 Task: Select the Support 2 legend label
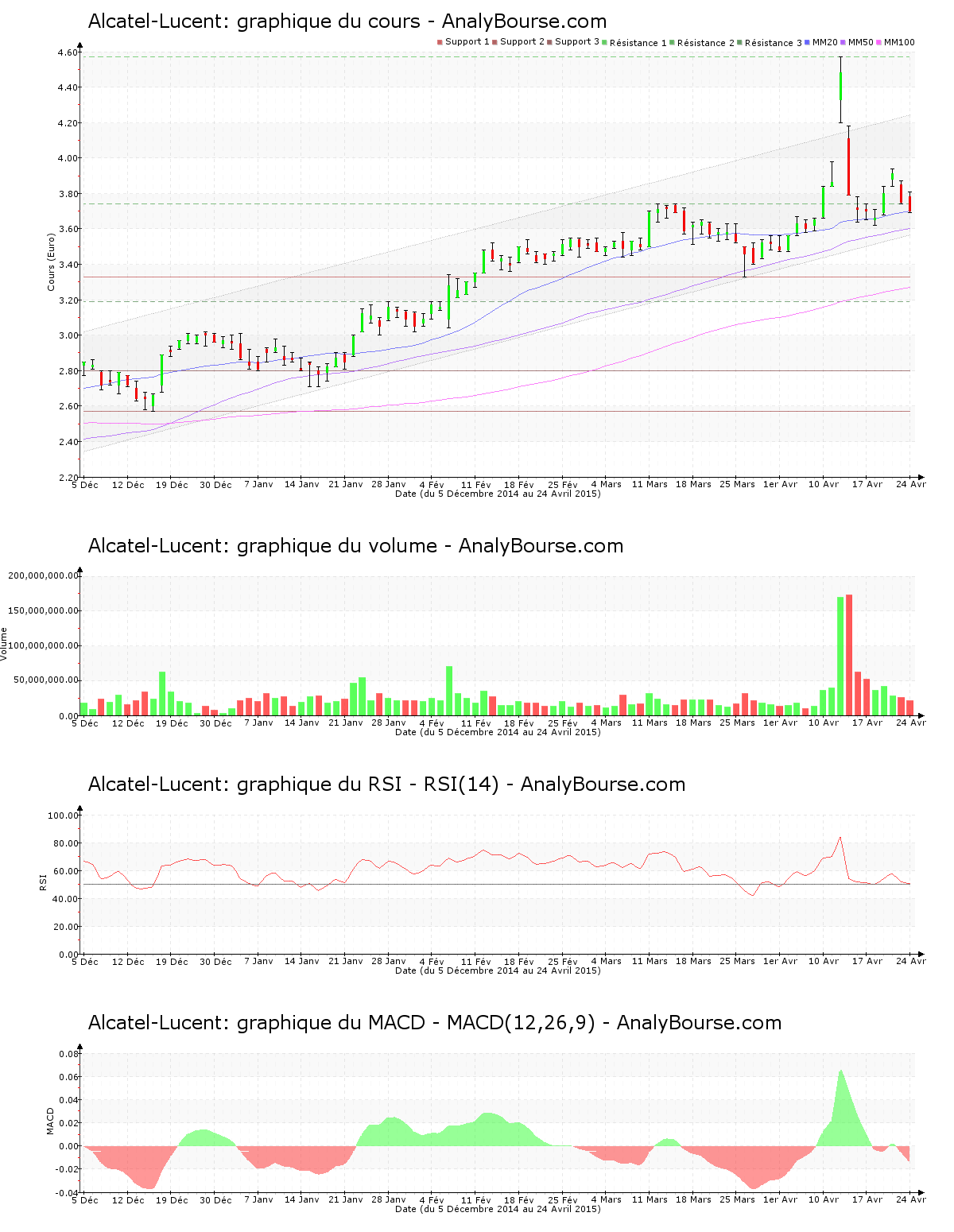pyautogui.click(x=522, y=42)
